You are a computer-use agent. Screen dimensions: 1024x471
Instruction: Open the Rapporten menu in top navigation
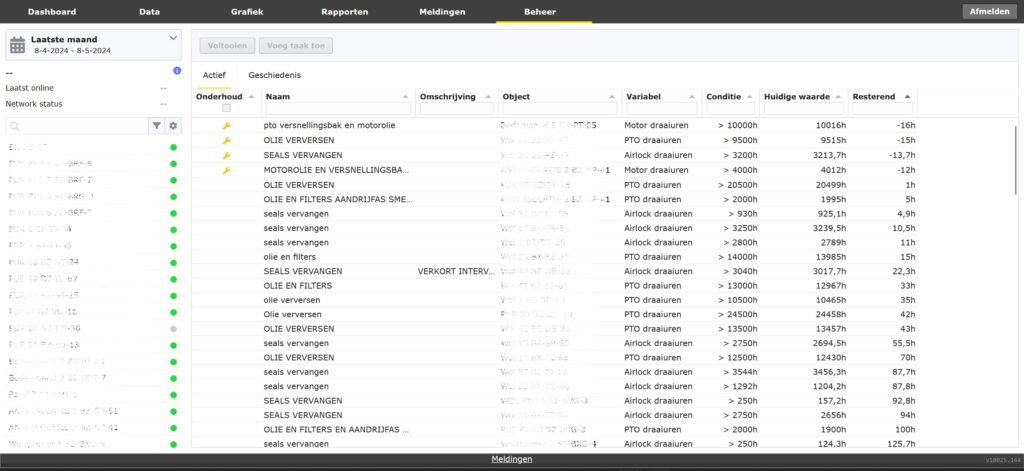[x=344, y=11]
